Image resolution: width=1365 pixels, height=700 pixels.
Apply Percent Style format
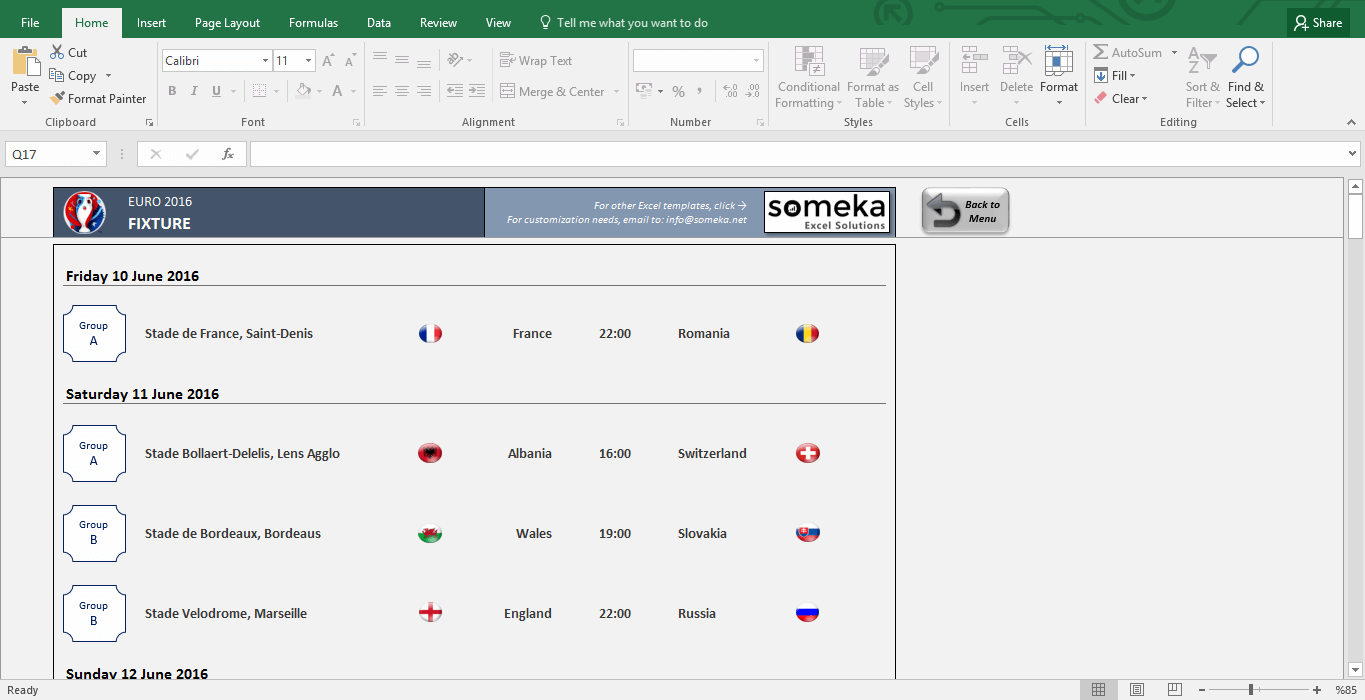[678, 92]
